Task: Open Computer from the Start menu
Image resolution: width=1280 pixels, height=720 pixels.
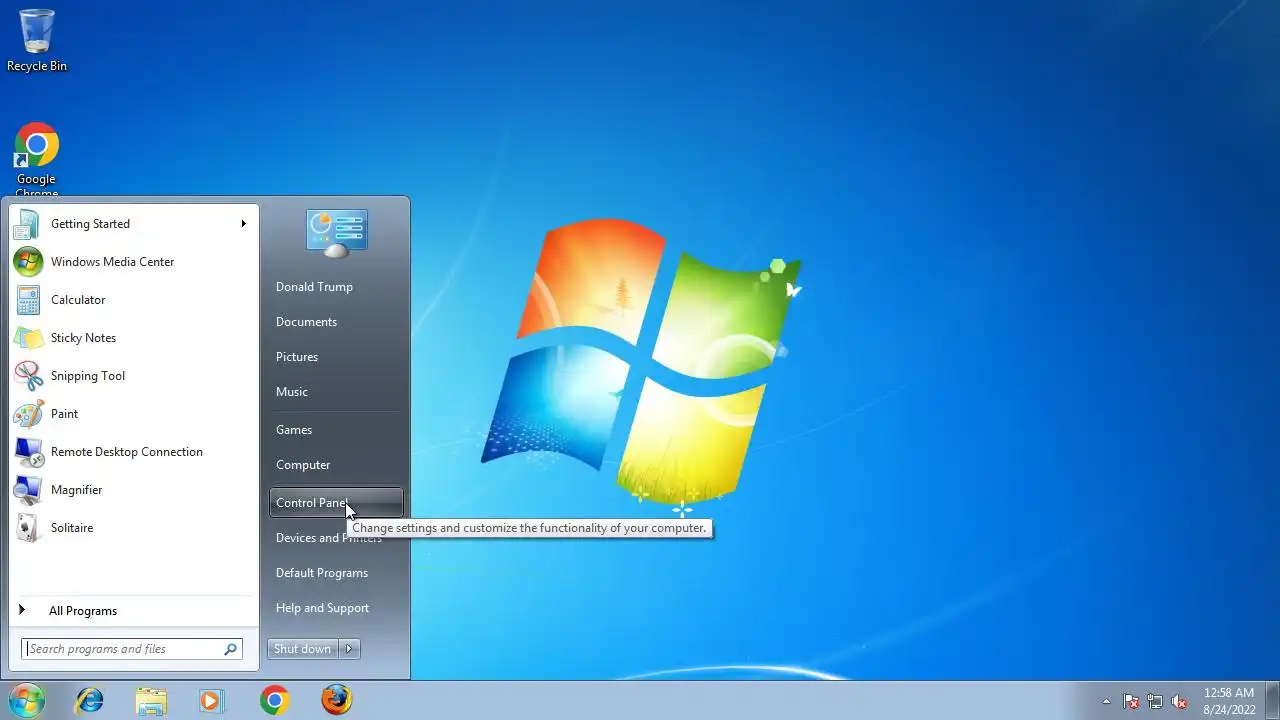Action: tap(303, 465)
